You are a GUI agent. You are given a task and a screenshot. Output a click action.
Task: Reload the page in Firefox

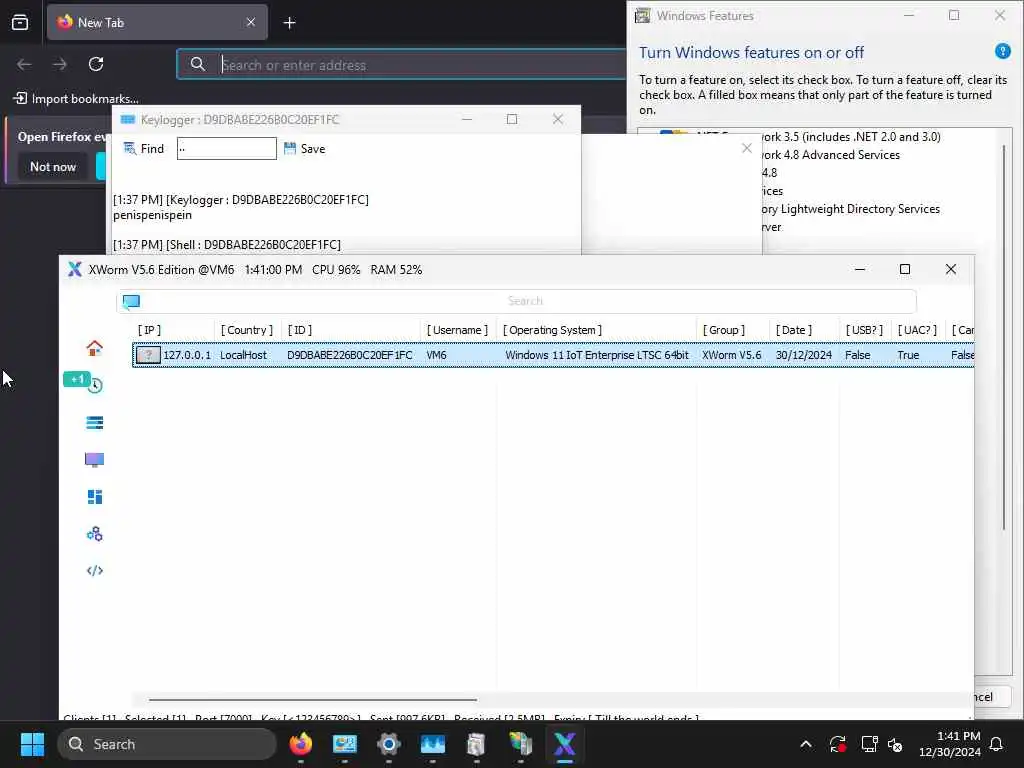pos(96,64)
